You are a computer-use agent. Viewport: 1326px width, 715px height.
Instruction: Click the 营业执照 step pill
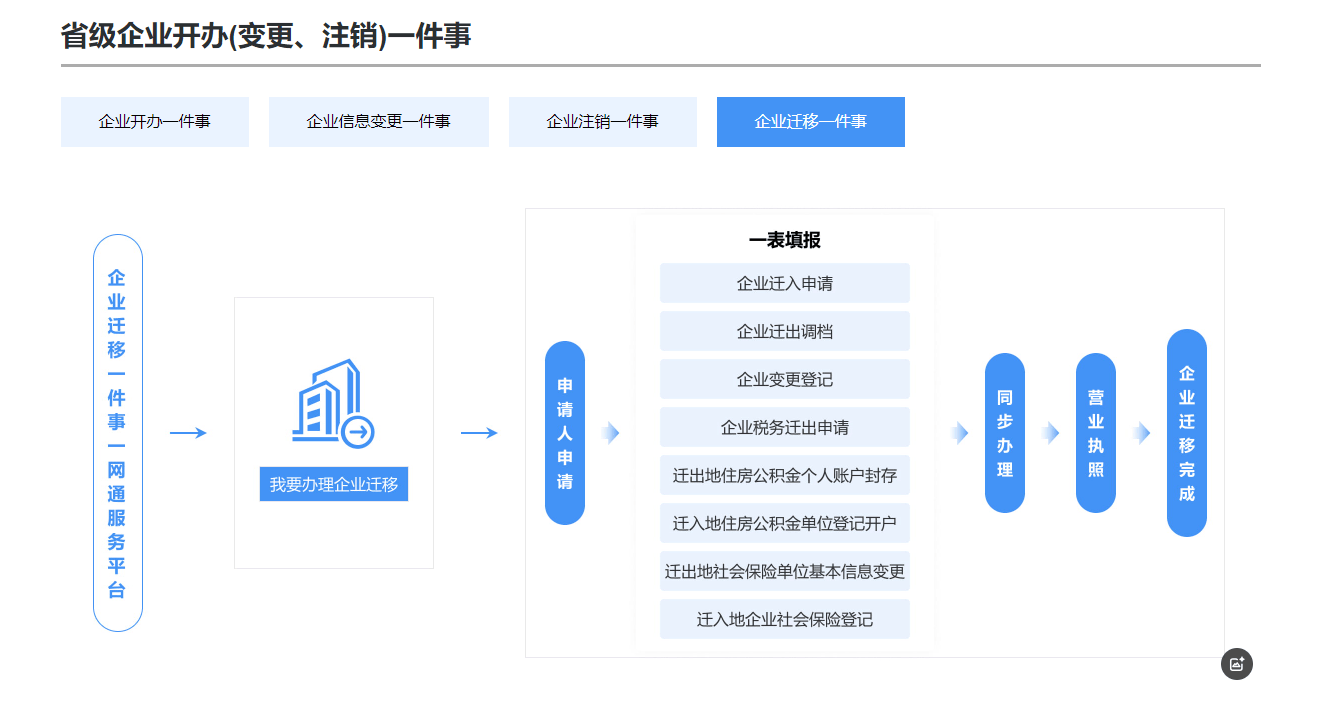1096,433
